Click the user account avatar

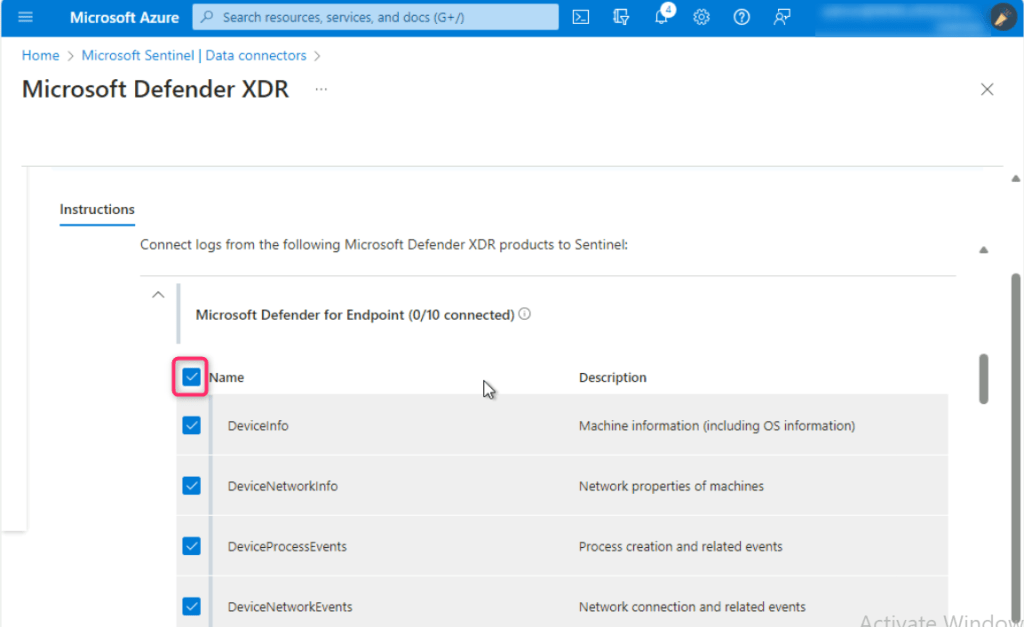[1002, 17]
